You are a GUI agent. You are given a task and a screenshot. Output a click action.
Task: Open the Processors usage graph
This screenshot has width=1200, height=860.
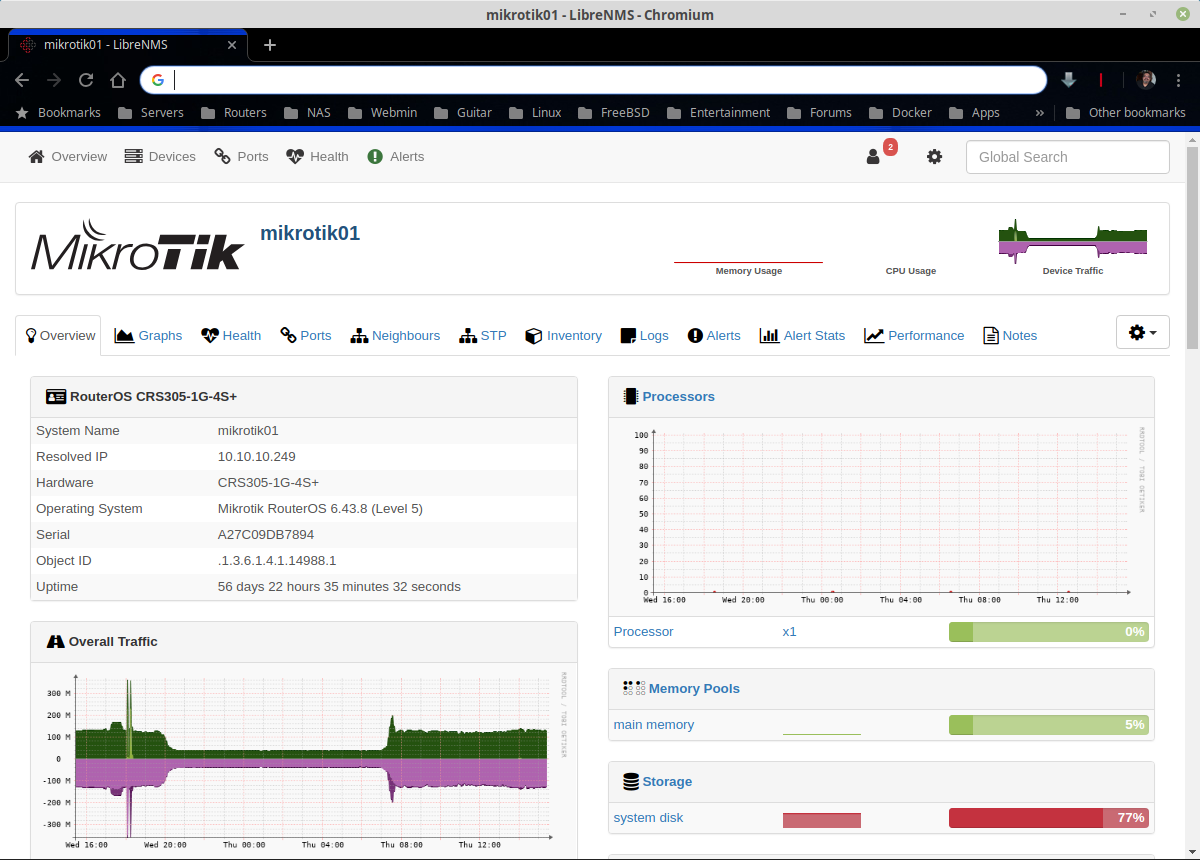pos(881,515)
